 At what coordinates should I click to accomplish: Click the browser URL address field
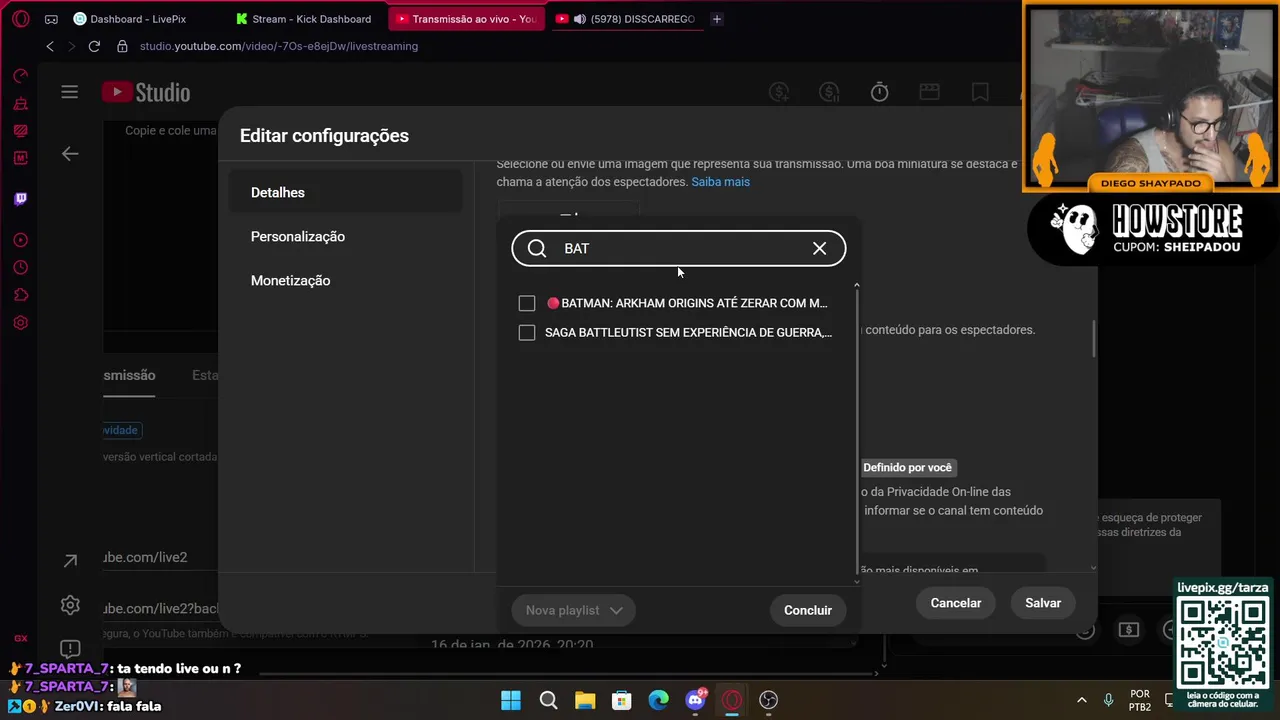279,46
